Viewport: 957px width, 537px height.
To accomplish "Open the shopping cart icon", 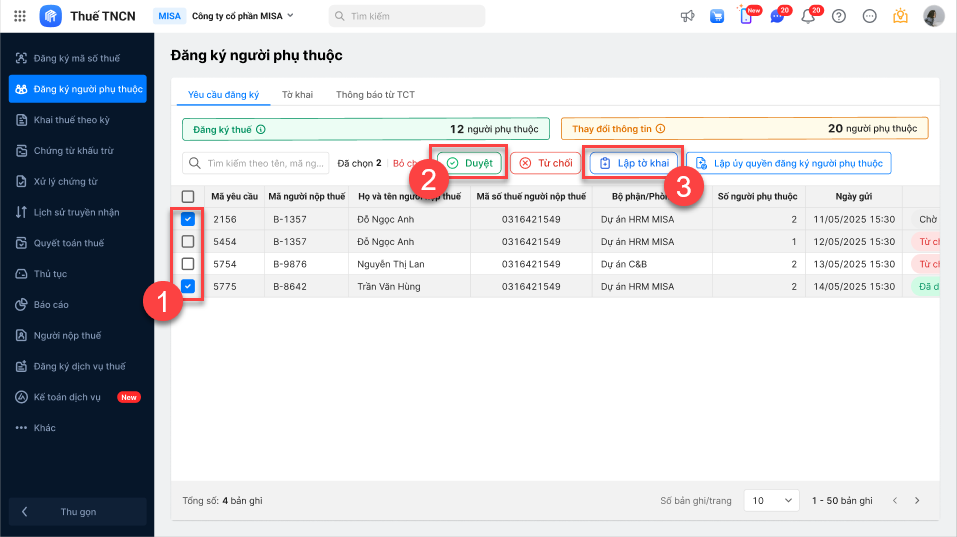I will (717, 16).
